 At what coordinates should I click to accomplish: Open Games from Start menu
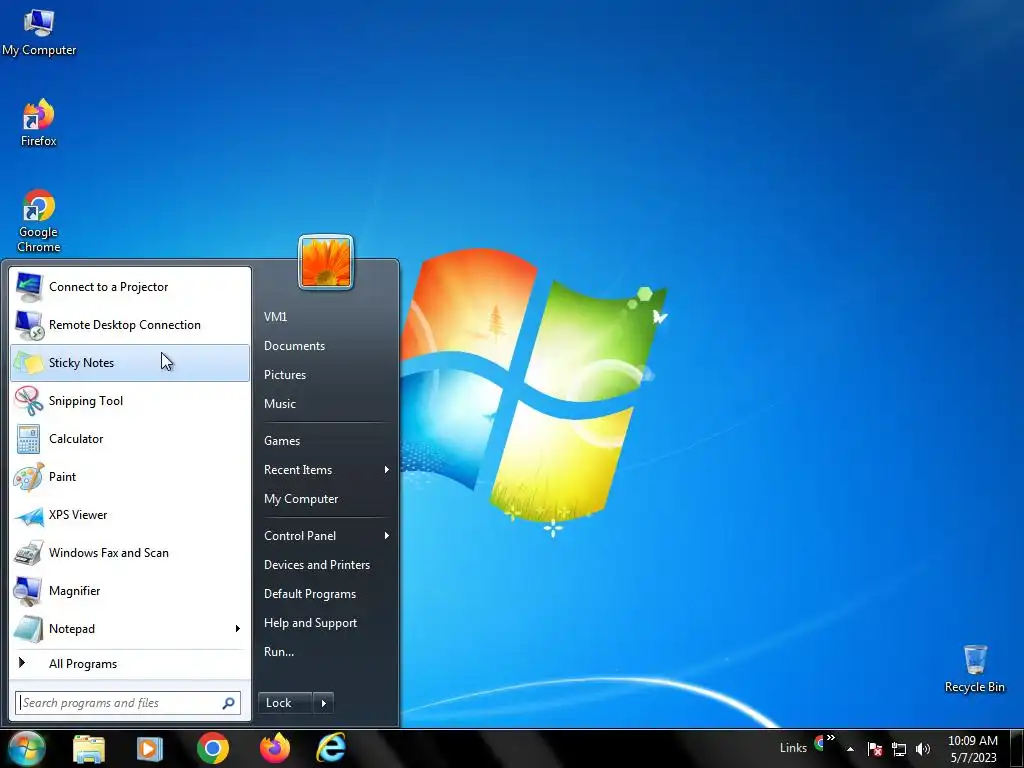pyautogui.click(x=282, y=441)
